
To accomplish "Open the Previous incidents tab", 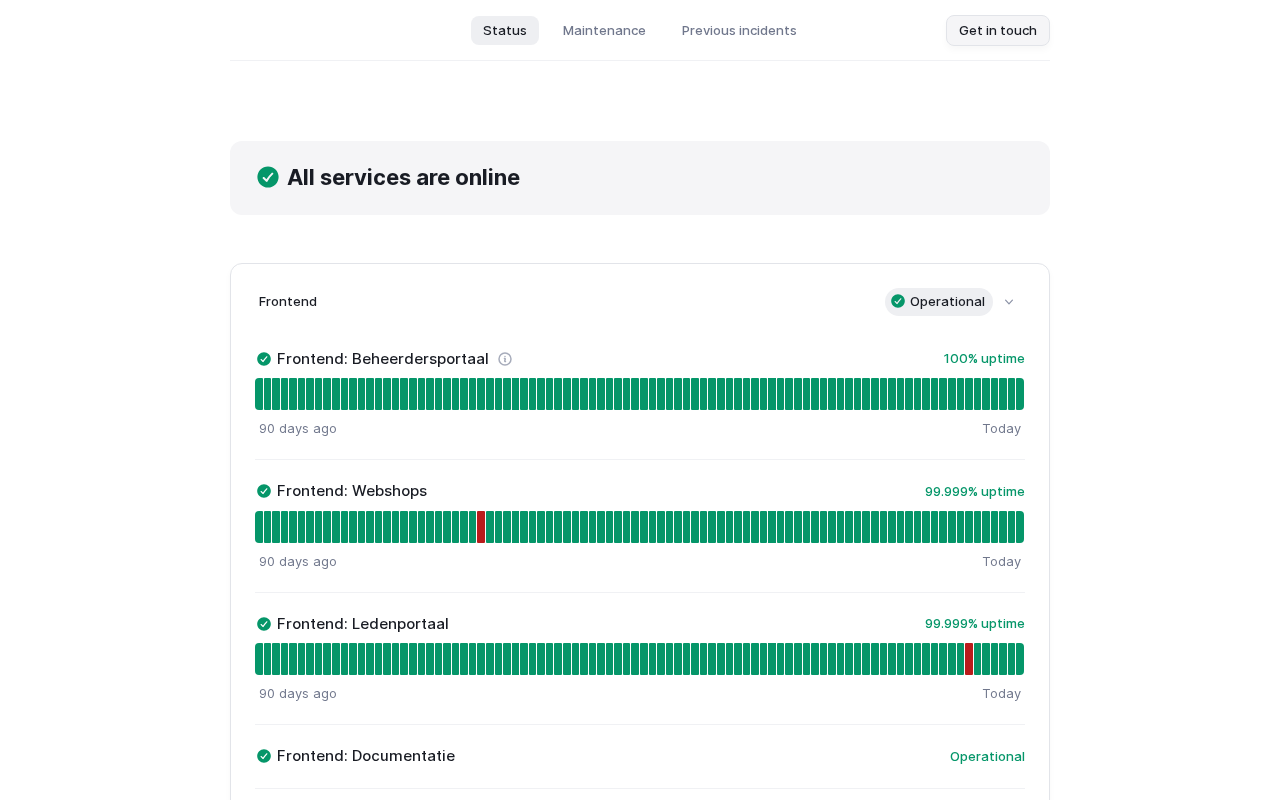I will 739,30.
